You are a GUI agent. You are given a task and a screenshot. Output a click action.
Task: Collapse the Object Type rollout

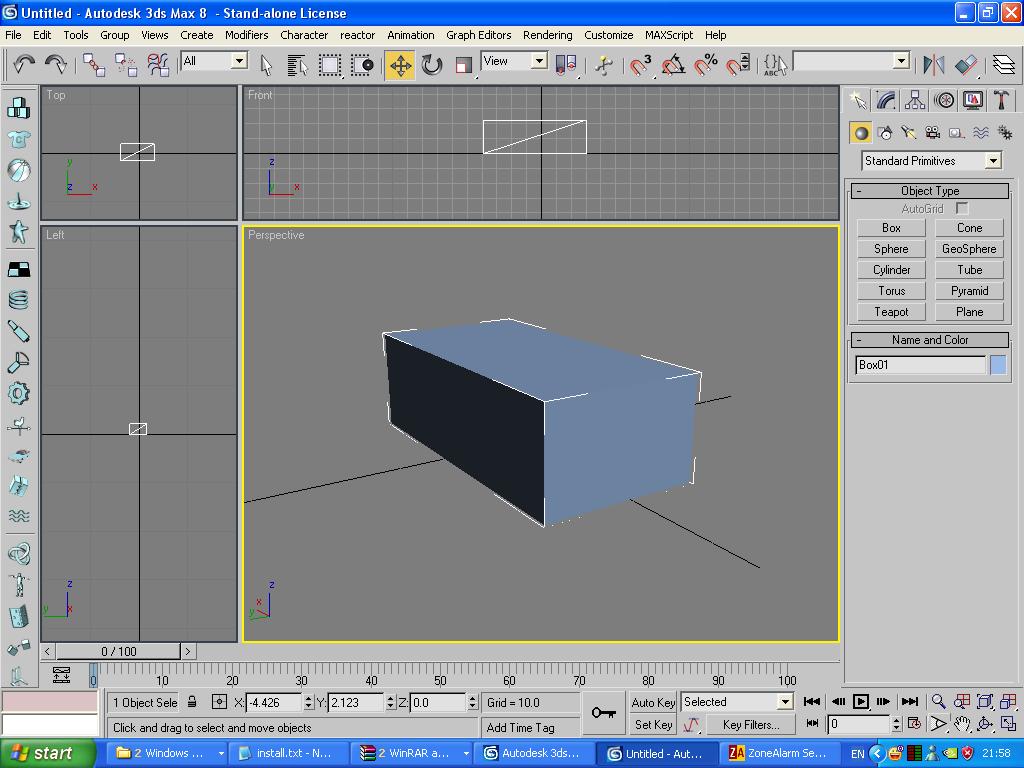pos(929,191)
